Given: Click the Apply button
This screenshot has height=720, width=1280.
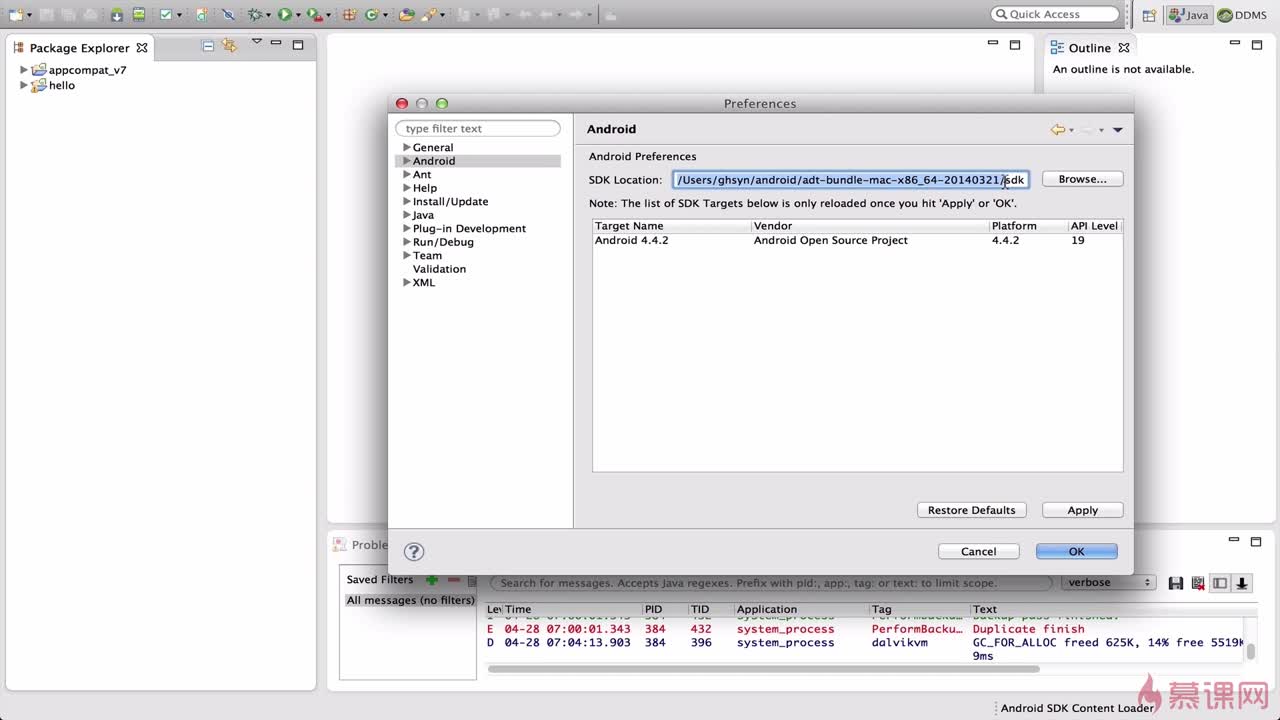Looking at the screenshot, I should pyautogui.click(x=1082, y=510).
